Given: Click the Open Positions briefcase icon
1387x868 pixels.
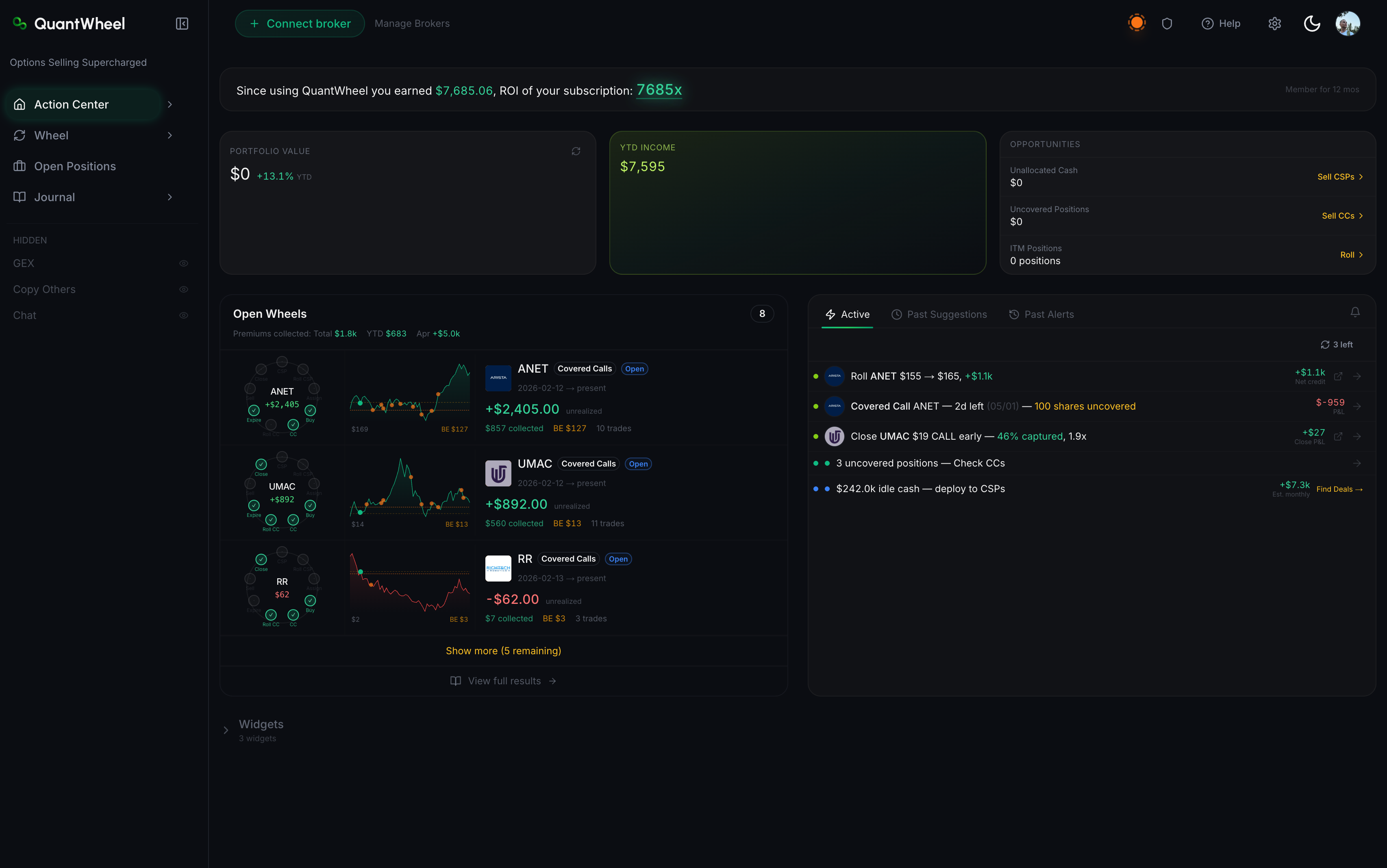Looking at the screenshot, I should click(20, 166).
